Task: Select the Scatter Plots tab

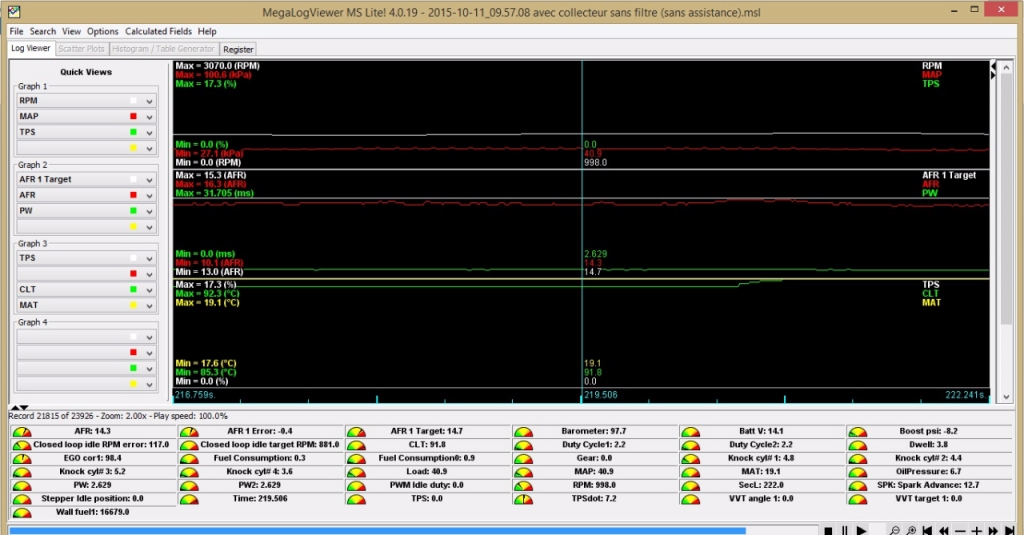Action: pos(81,49)
